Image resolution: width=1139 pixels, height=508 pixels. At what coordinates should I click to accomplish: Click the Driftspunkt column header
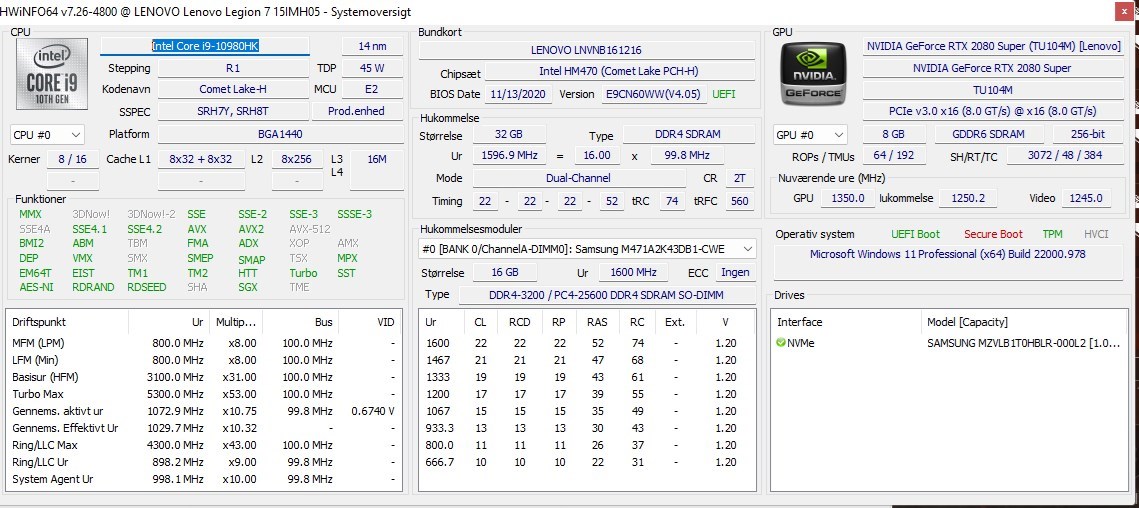point(68,322)
